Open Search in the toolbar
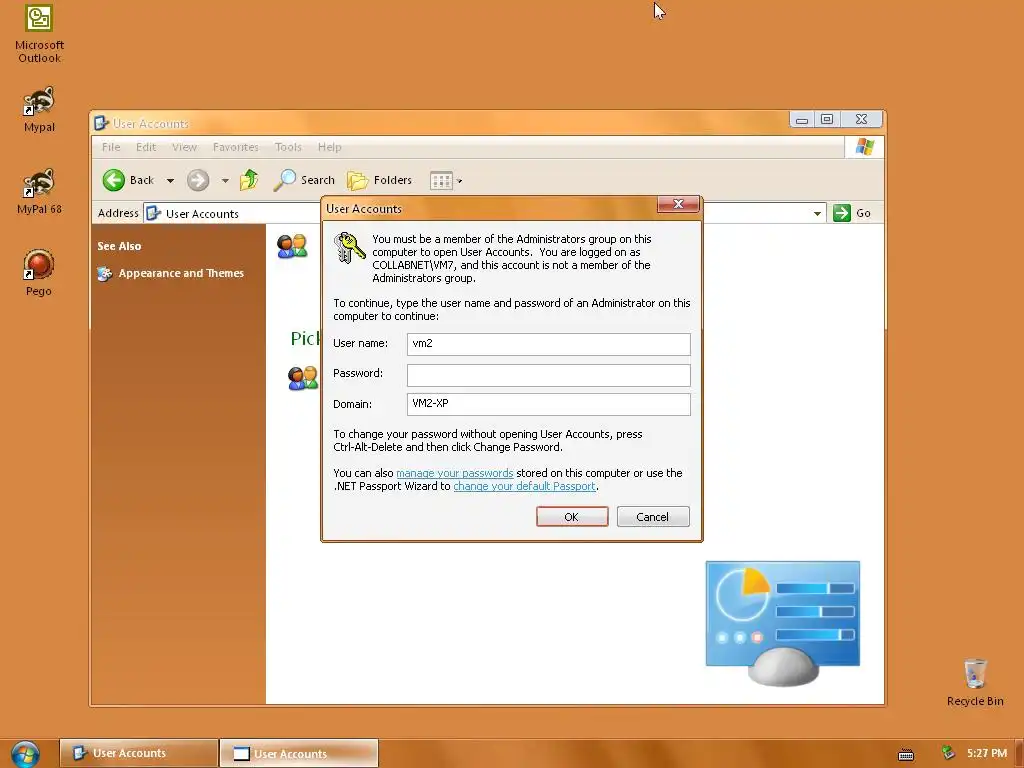The height and width of the screenshot is (768, 1024). [x=304, y=180]
